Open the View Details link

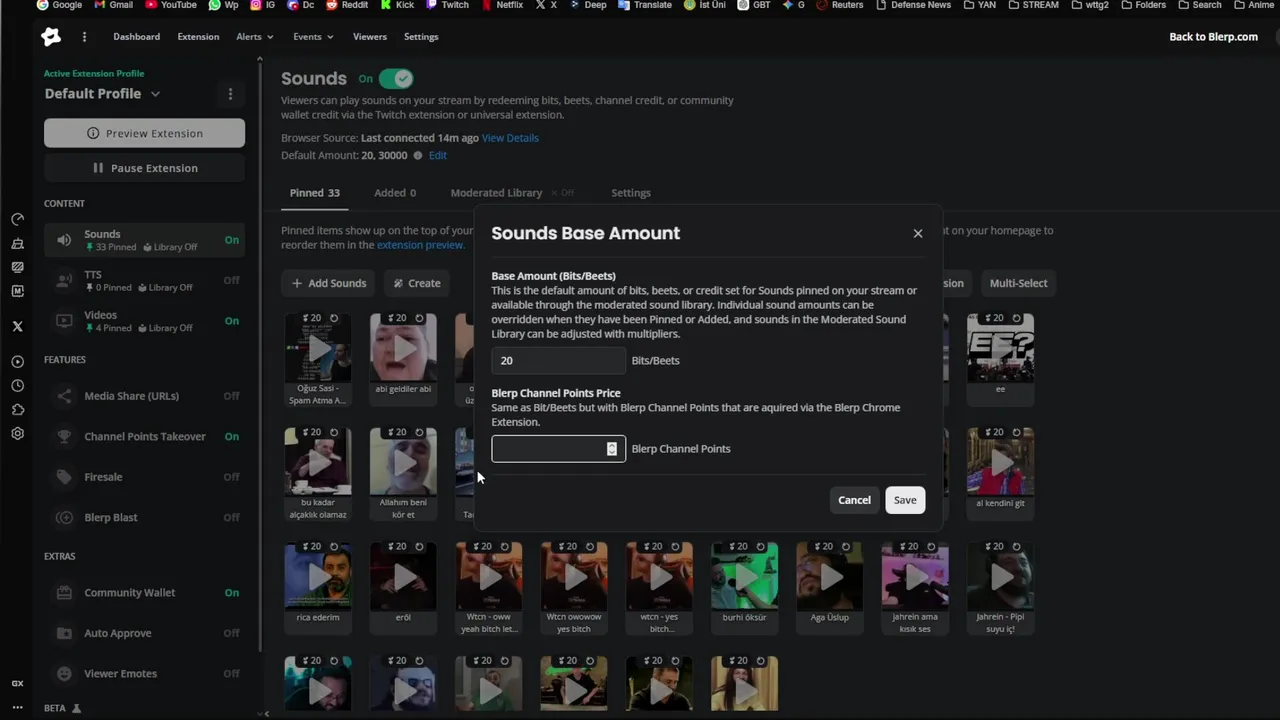[510, 138]
